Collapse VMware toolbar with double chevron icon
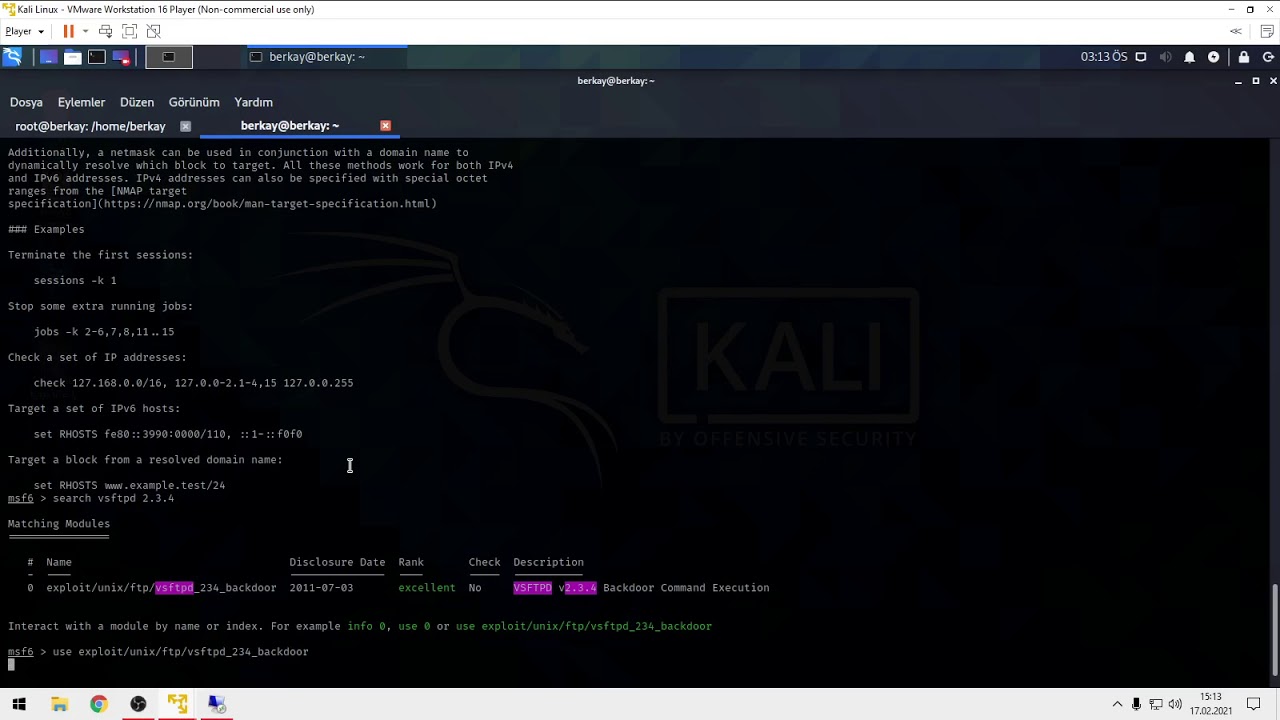The height and width of the screenshot is (720, 1280). click(1236, 31)
